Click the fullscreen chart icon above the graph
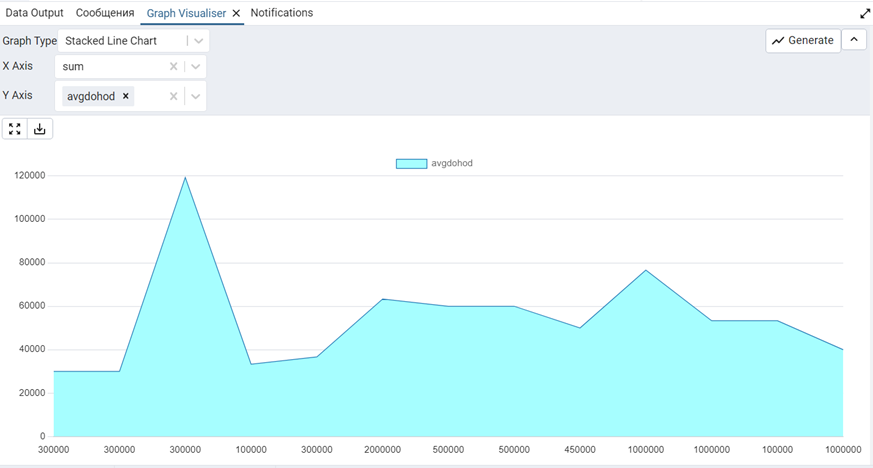Image resolution: width=873 pixels, height=468 pixels. tap(15, 129)
